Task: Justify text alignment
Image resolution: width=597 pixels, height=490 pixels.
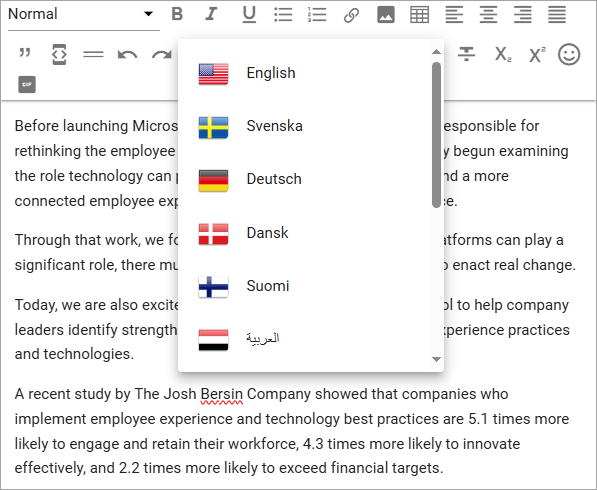Action: [557, 15]
